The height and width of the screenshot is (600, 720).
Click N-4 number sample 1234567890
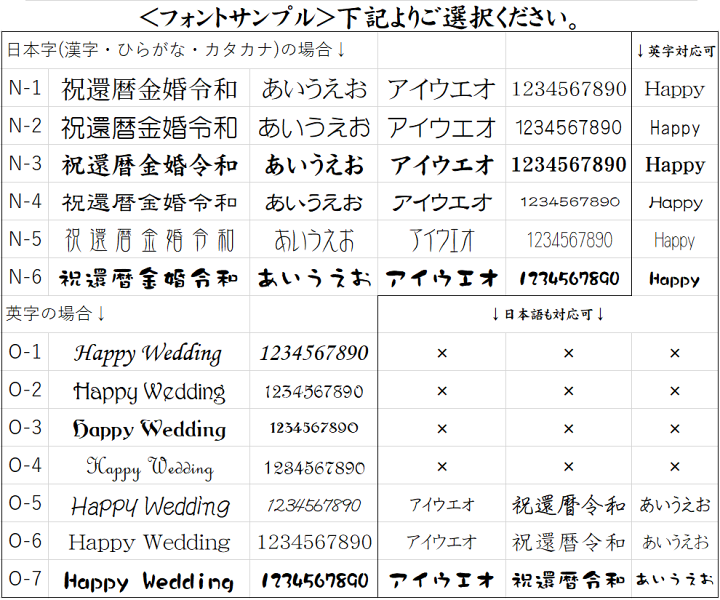[570, 202]
